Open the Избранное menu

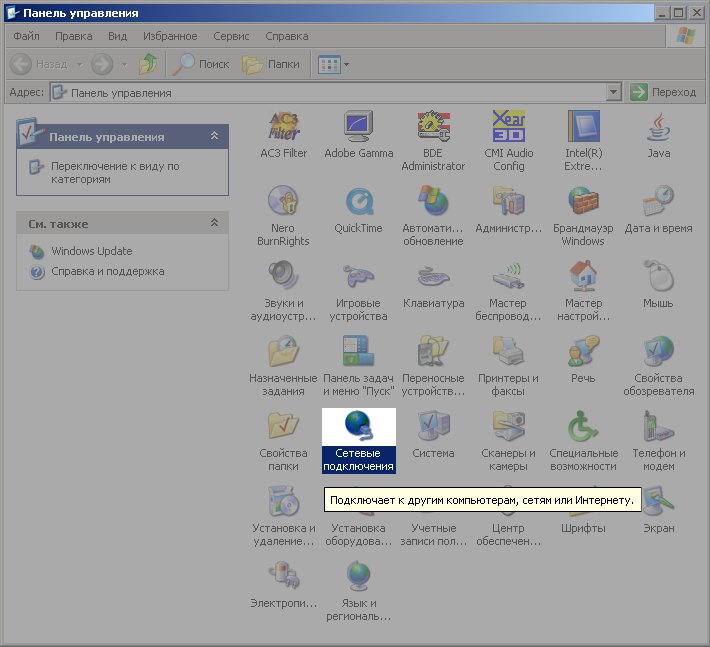[170, 36]
